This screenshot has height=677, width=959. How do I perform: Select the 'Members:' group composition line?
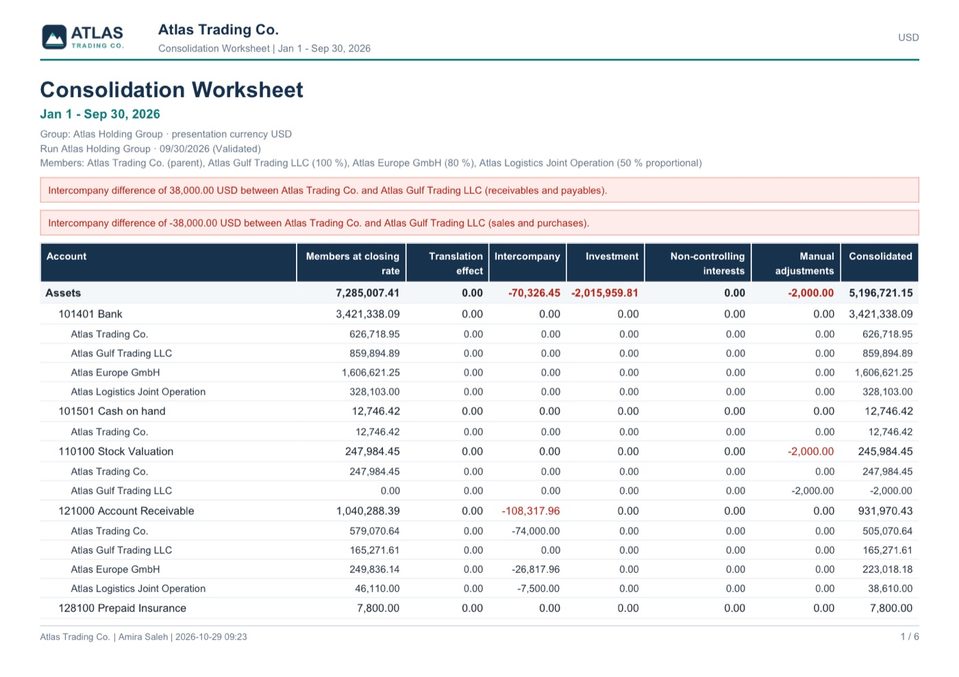pos(371,163)
